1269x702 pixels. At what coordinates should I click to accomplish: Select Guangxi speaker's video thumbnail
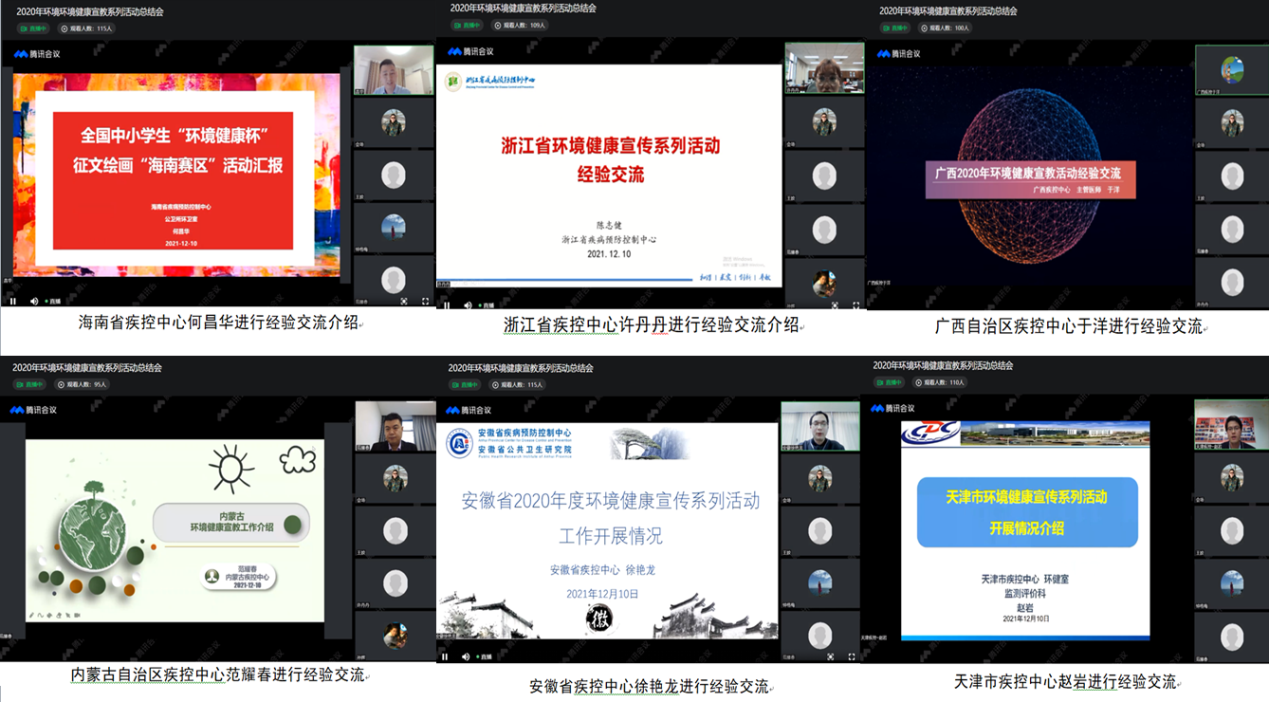point(1232,70)
